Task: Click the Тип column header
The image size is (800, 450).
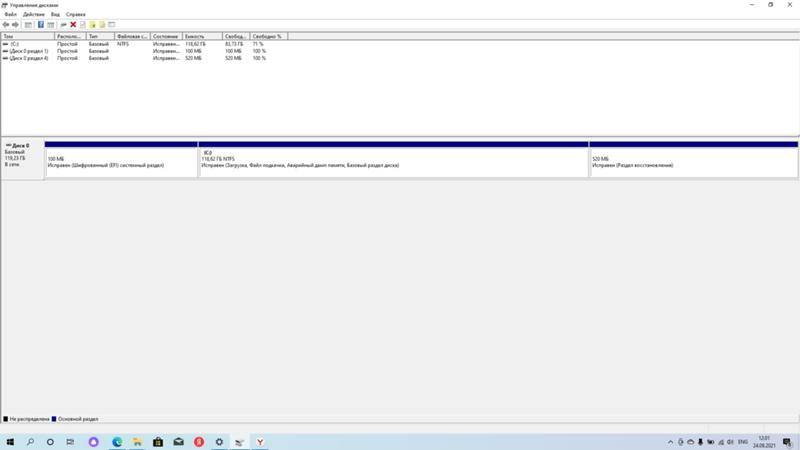Action: pos(100,36)
